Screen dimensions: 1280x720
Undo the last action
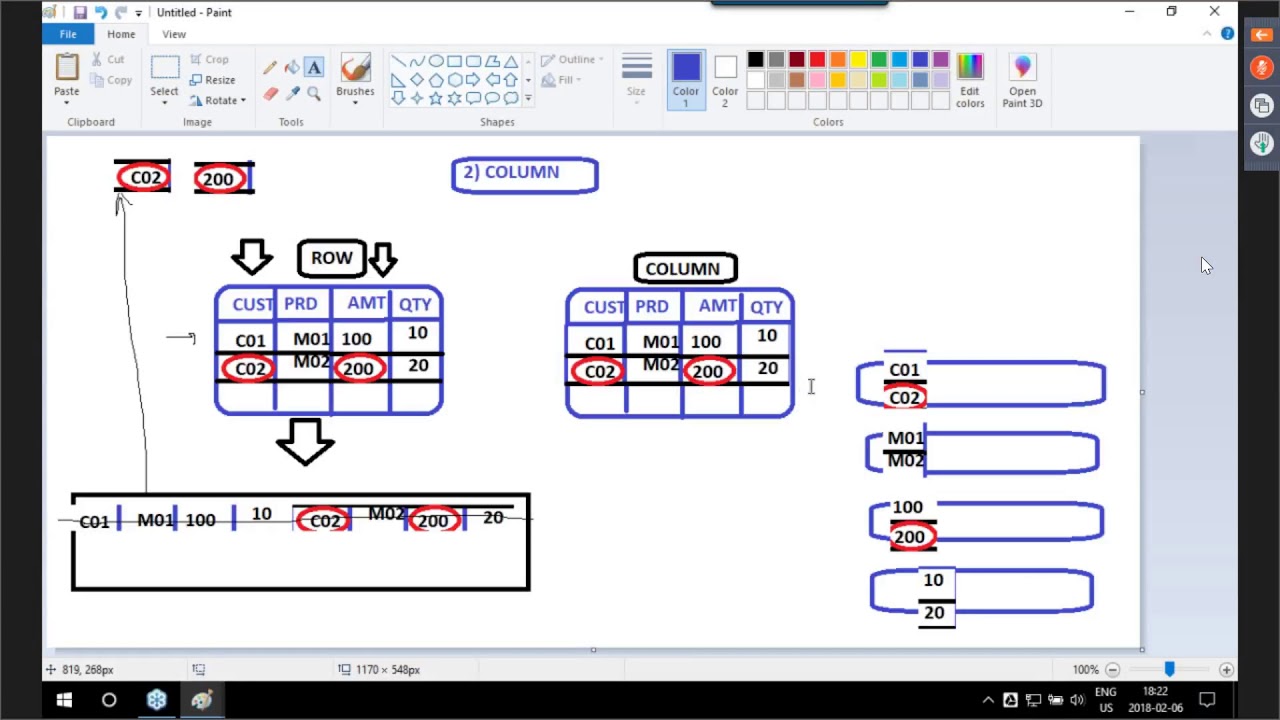[x=100, y=12]
